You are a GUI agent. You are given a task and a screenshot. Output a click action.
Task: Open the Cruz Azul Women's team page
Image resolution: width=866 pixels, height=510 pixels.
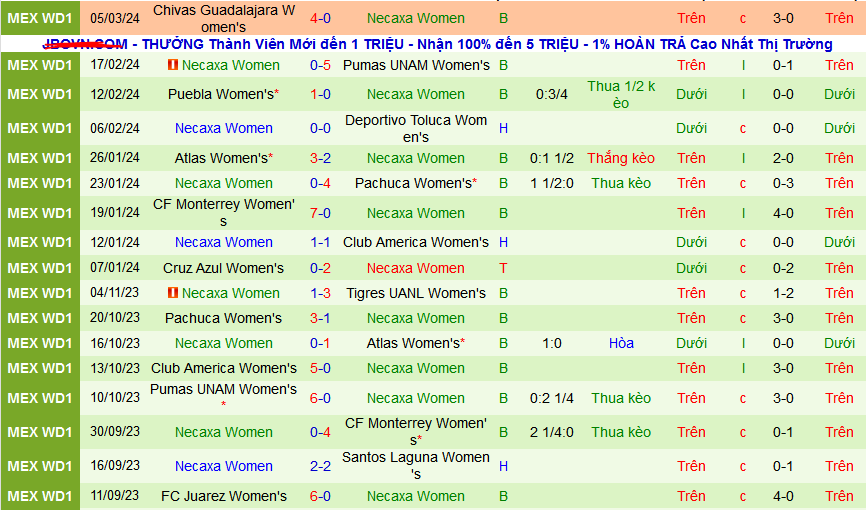coord(223,268)
